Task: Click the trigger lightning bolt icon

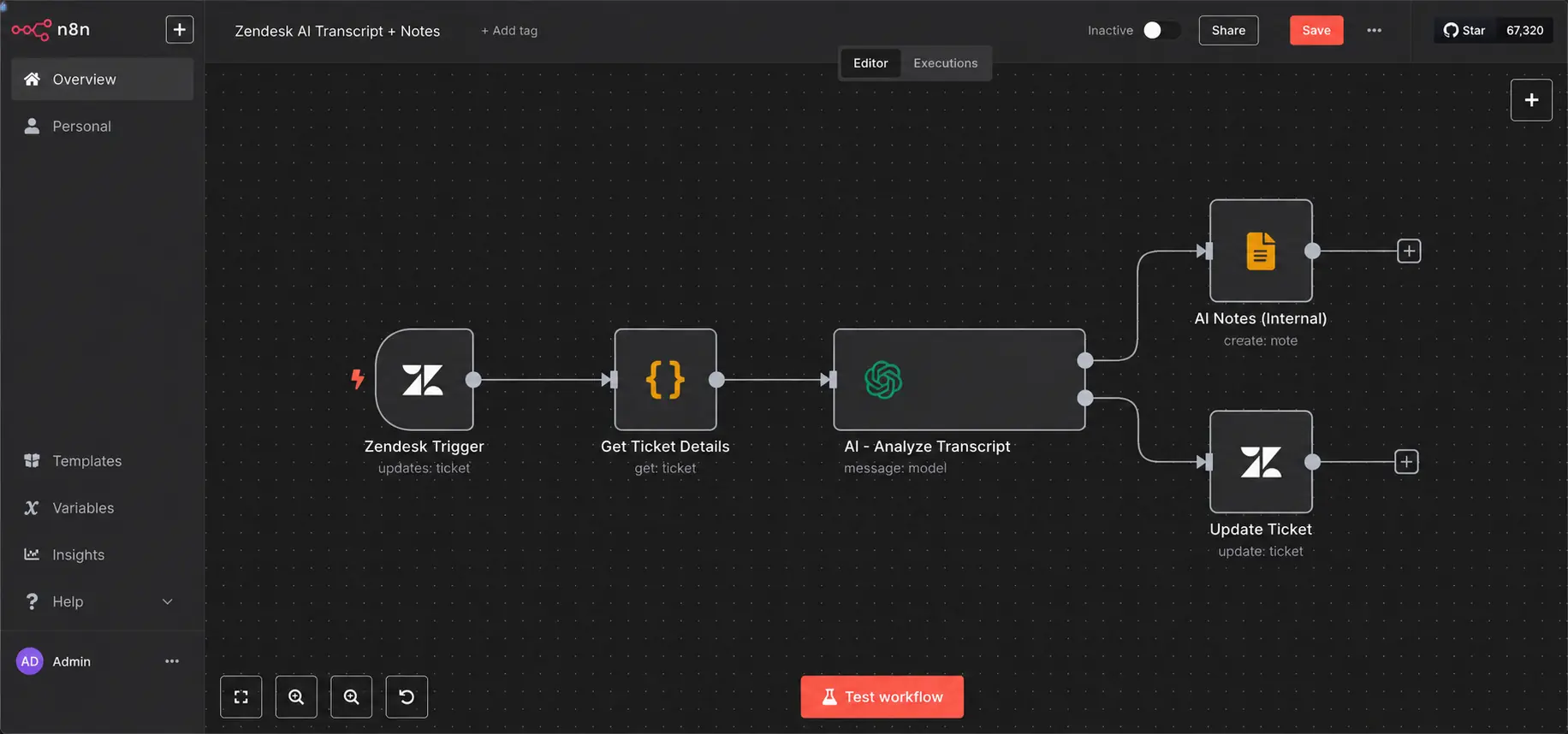Action: tap(358, 378)
